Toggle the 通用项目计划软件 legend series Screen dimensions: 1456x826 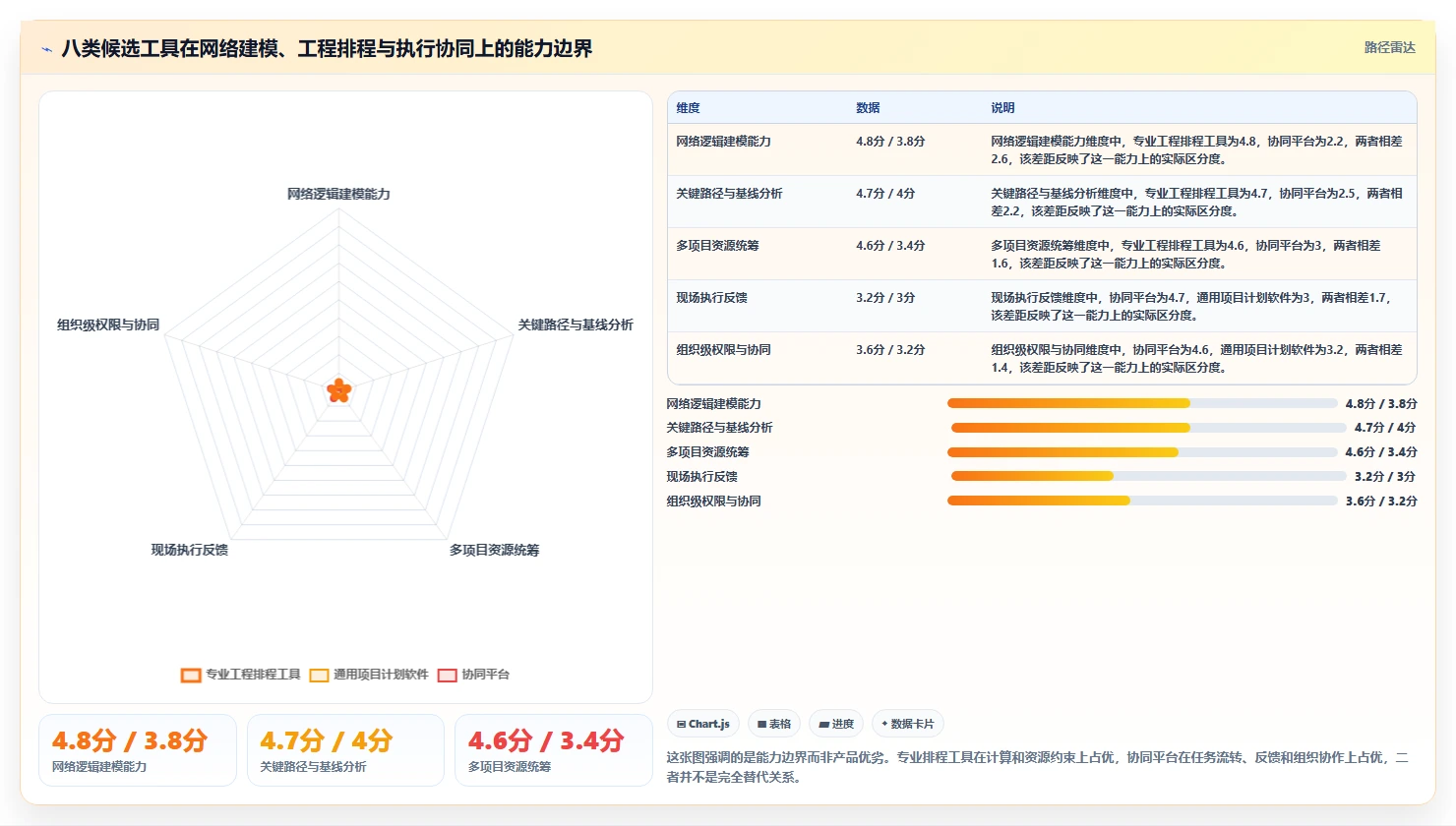click(369, 675)
